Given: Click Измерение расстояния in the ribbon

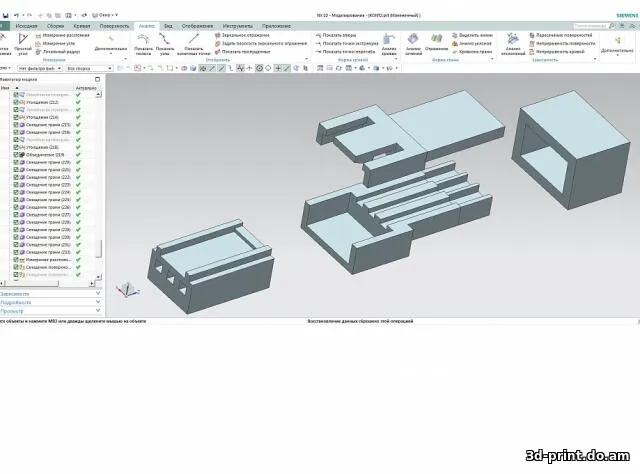Looking at the screenshot, I should click(x=62, y=36).
